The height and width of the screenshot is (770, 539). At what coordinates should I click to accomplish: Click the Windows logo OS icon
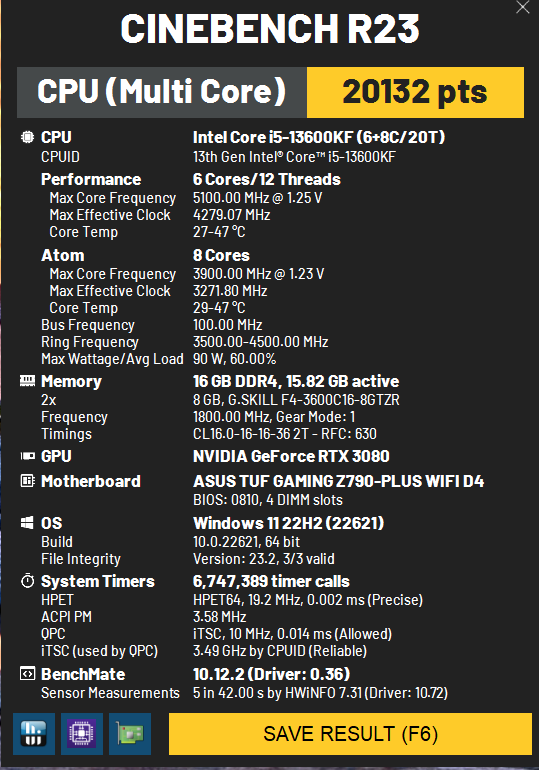(x=27, y=522)
